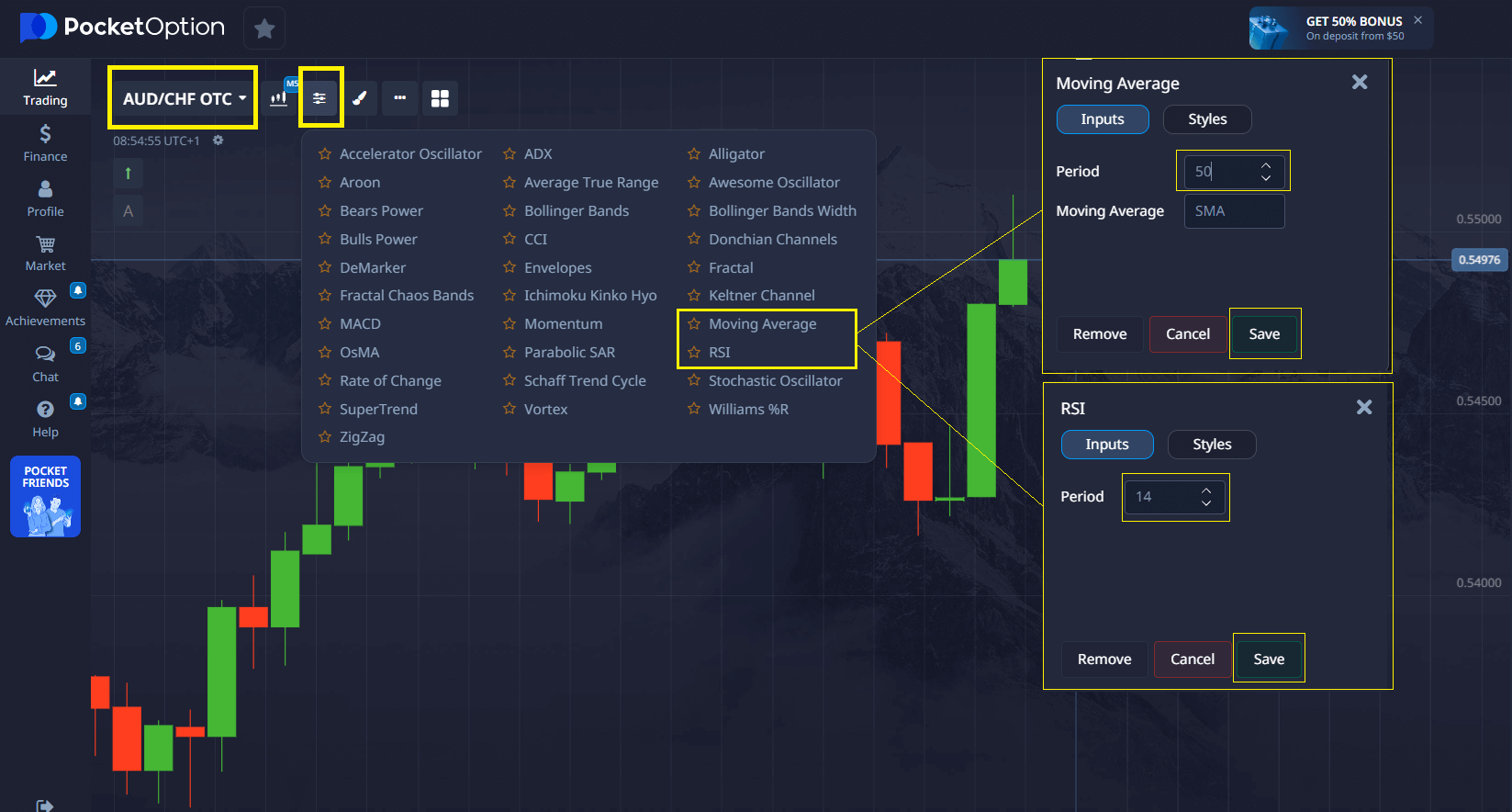Image resolution: width=1512 pixels, height=812 pixels.
Task: Favorite the Bollinger Bands star
Action: click(510, 211)
